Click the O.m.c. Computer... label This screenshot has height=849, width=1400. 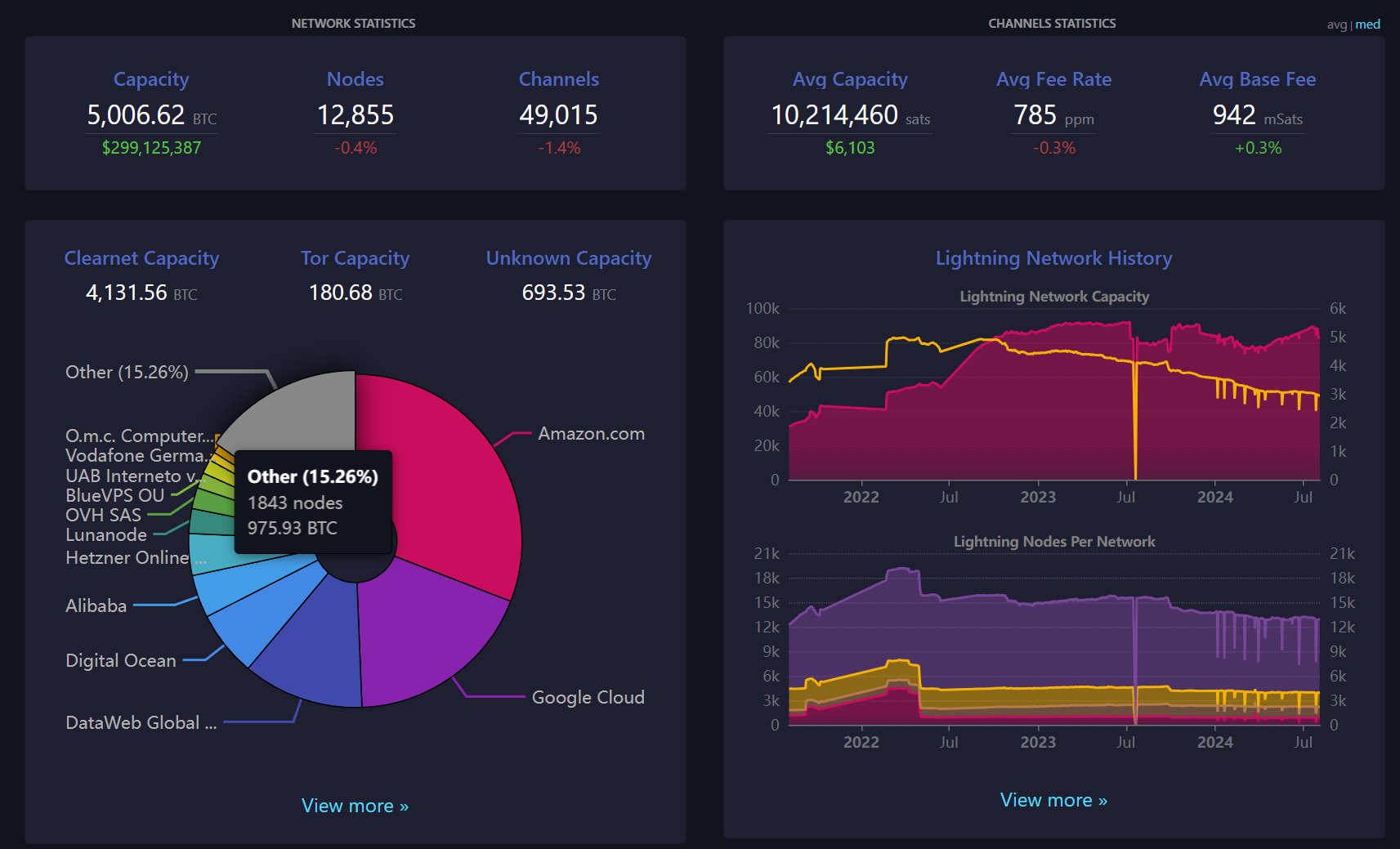tap(141, 436)
